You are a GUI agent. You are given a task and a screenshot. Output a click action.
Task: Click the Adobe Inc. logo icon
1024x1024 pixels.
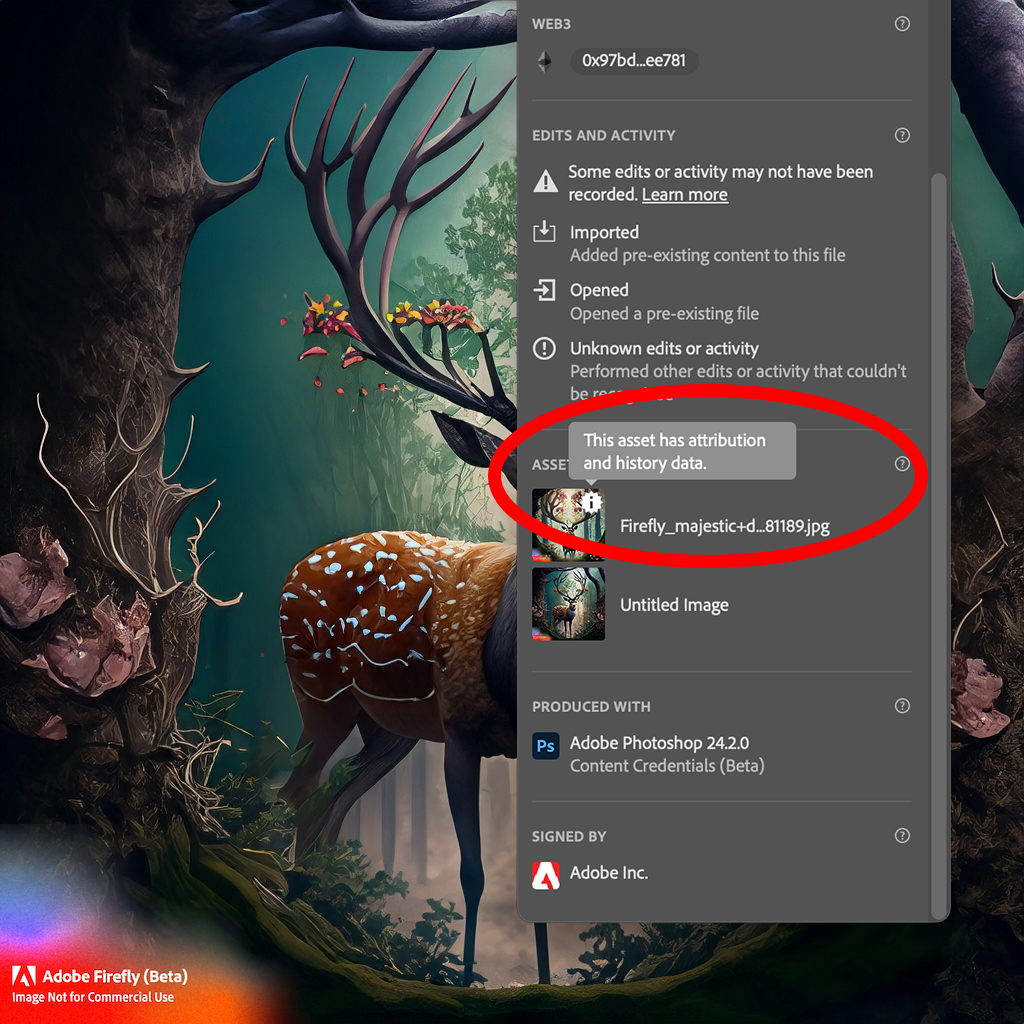click(545, 875)
